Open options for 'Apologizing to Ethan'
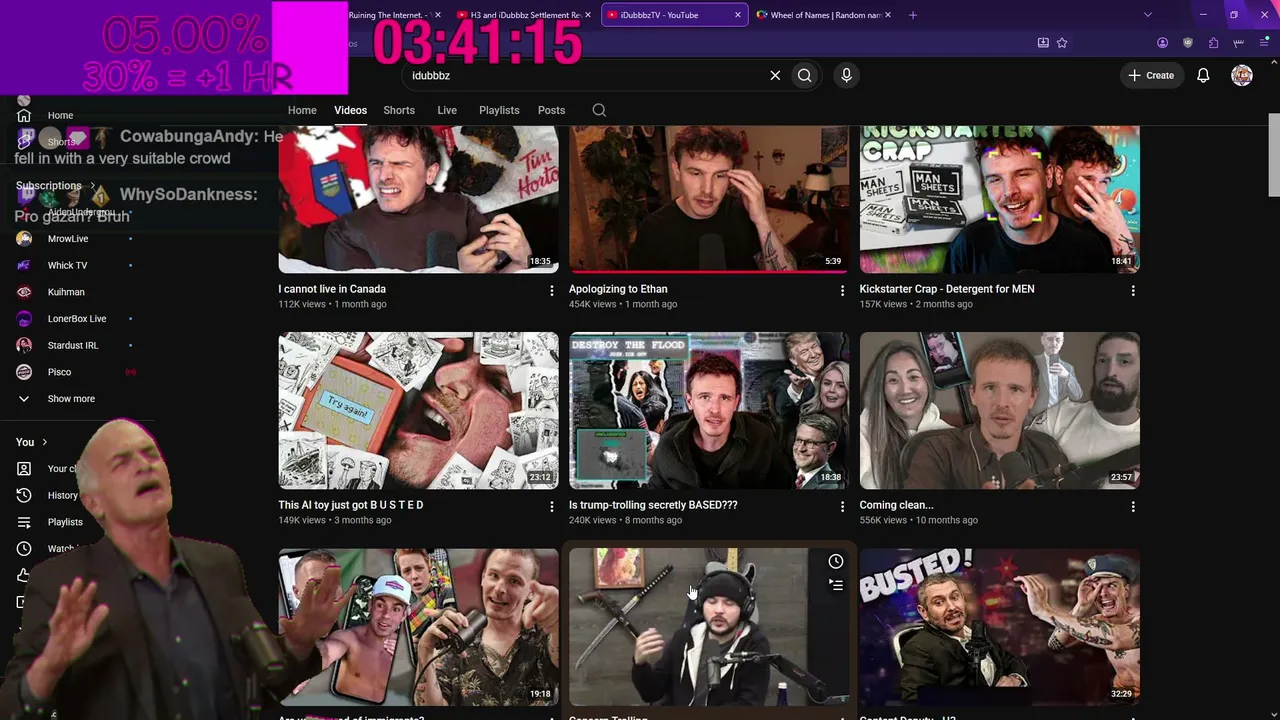Image resolution: width=1280 pixels, height=720 pixels. coord(842,290)
